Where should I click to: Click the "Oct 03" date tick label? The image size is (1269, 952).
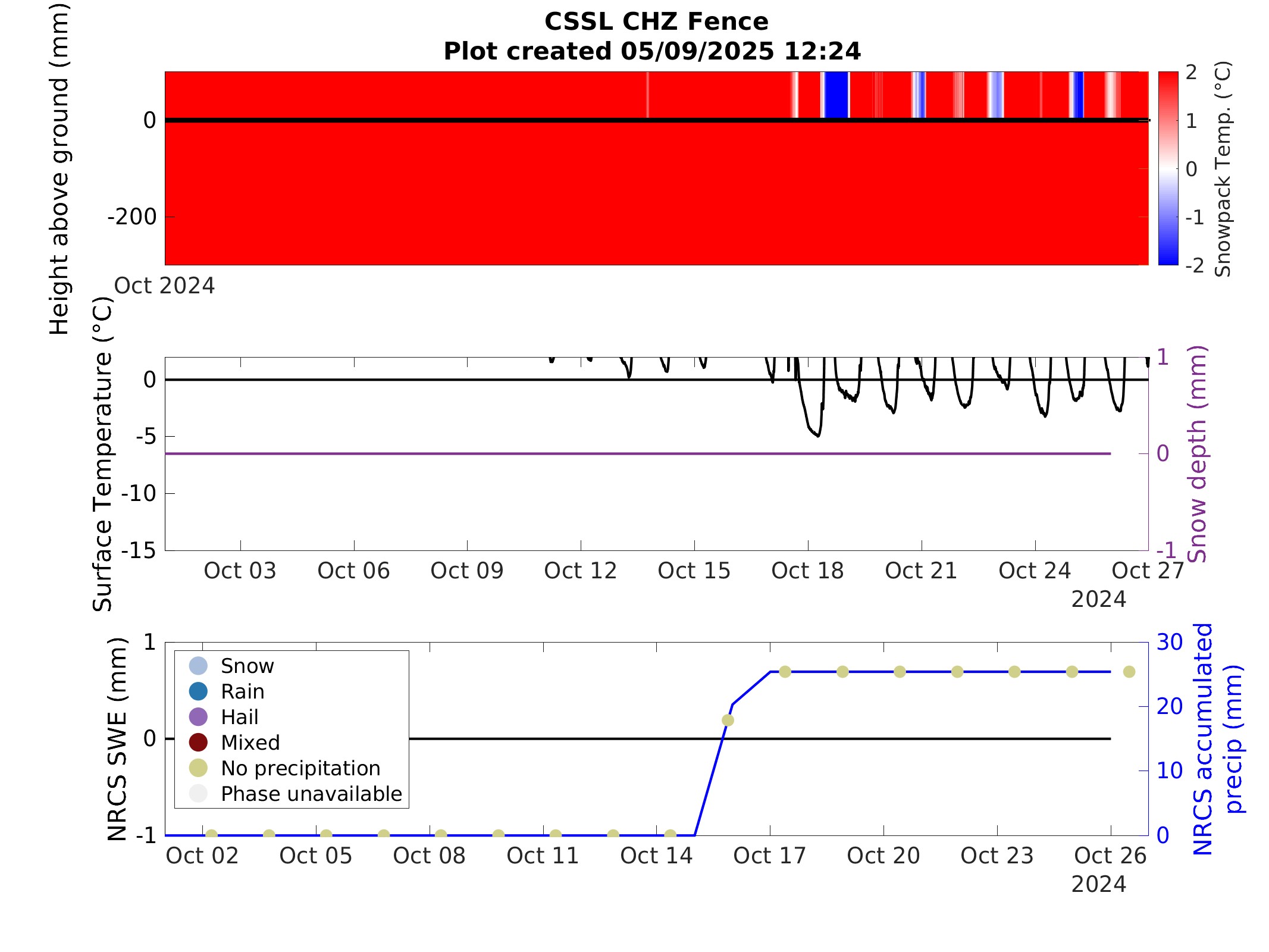240,571
